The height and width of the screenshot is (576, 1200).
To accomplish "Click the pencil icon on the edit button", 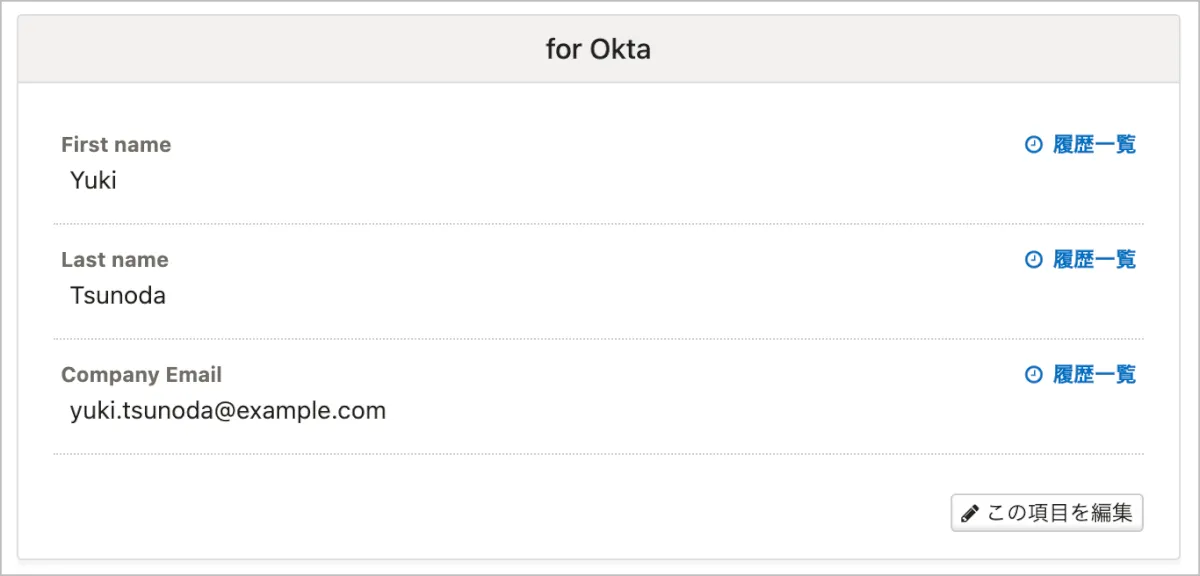I will (969, 514).
